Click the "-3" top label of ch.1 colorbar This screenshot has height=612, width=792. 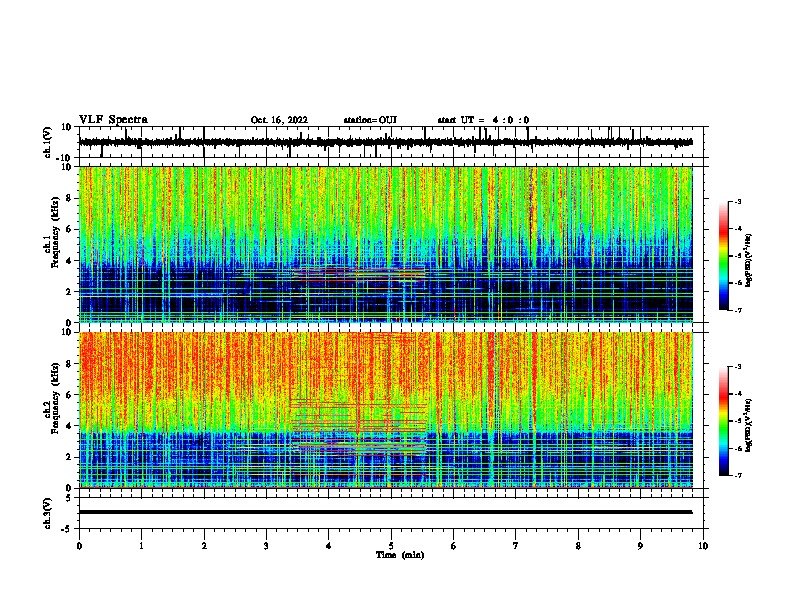point(737,201)
